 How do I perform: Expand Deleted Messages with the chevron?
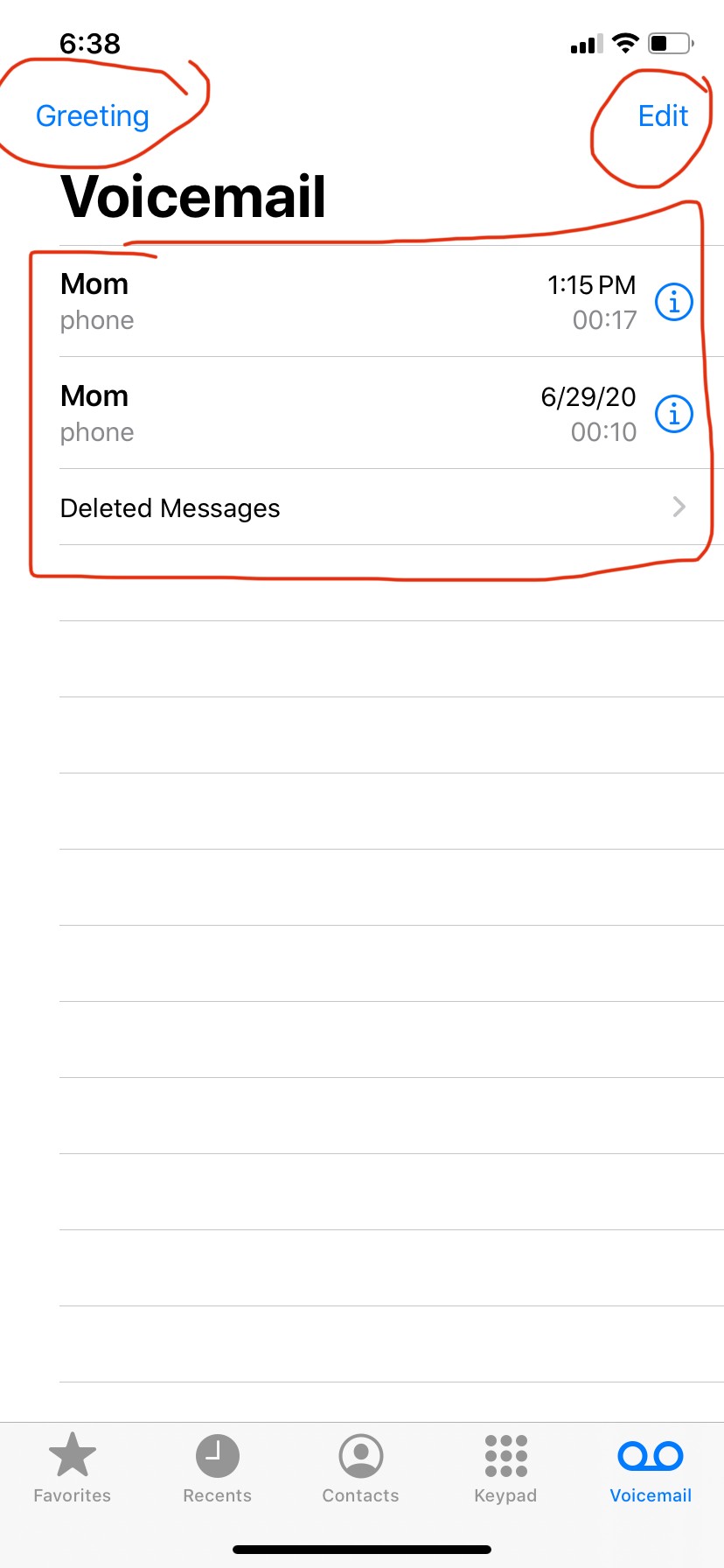coord(679,507)
